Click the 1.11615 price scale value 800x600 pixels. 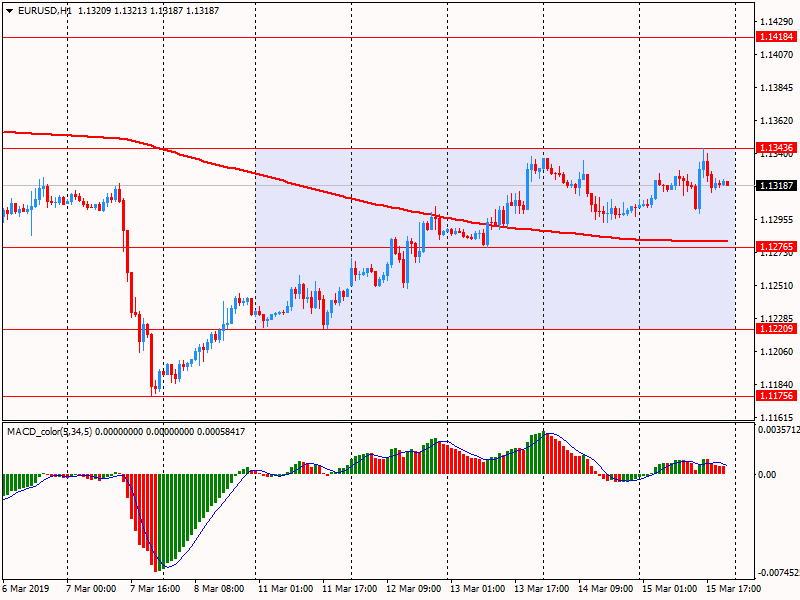coord(777,417)
